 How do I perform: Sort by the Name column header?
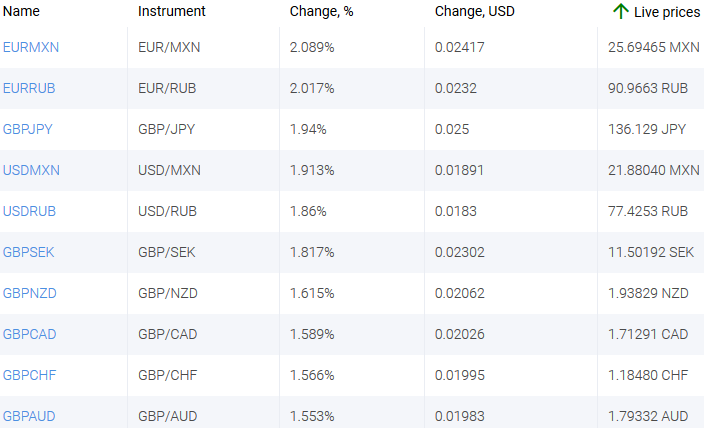coord(21,11)
